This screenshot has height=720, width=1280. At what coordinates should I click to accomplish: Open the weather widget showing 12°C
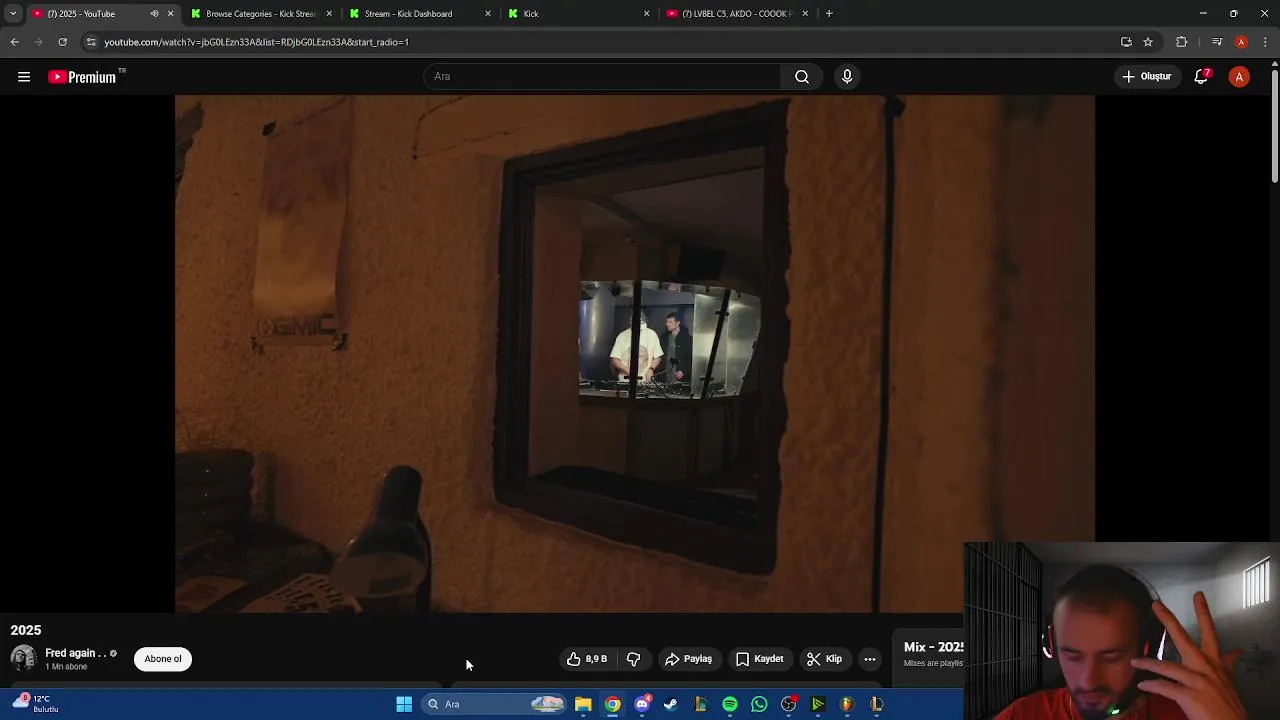(x=36, y=704)
